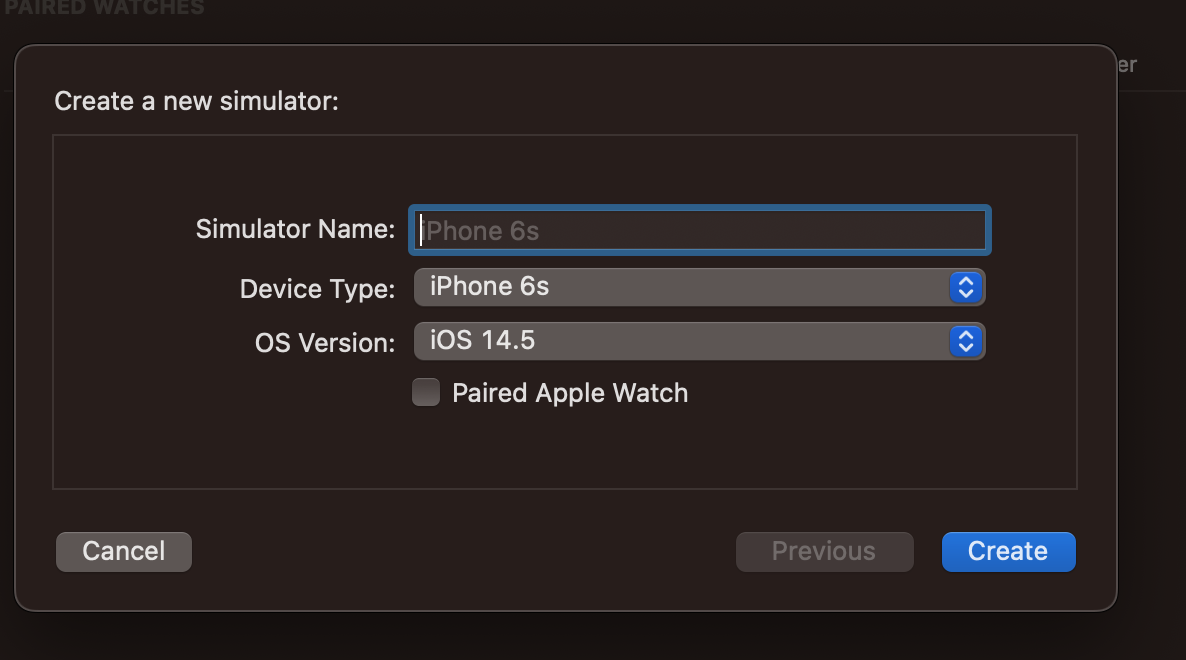Open the Device Type dropdown
This screenshot has height=660, width=1186.
680,287
